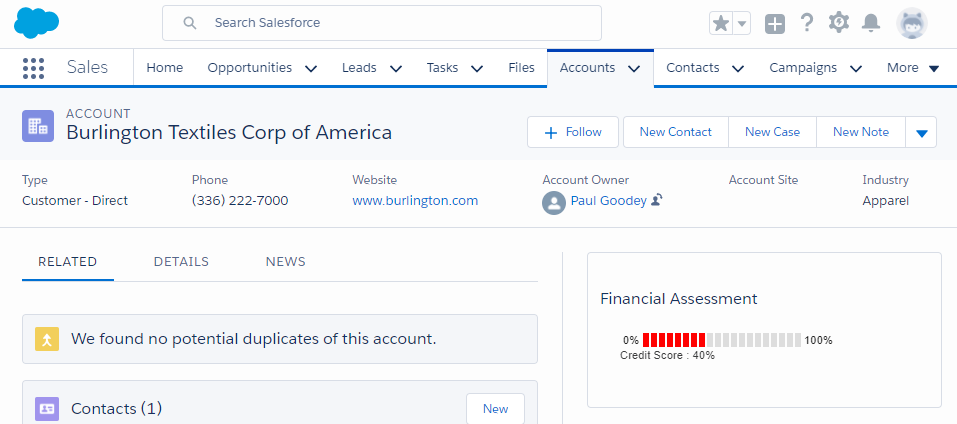957x424 pixels.
Task: Expand the Campaigns tab chevron
Action: [856, 68]
